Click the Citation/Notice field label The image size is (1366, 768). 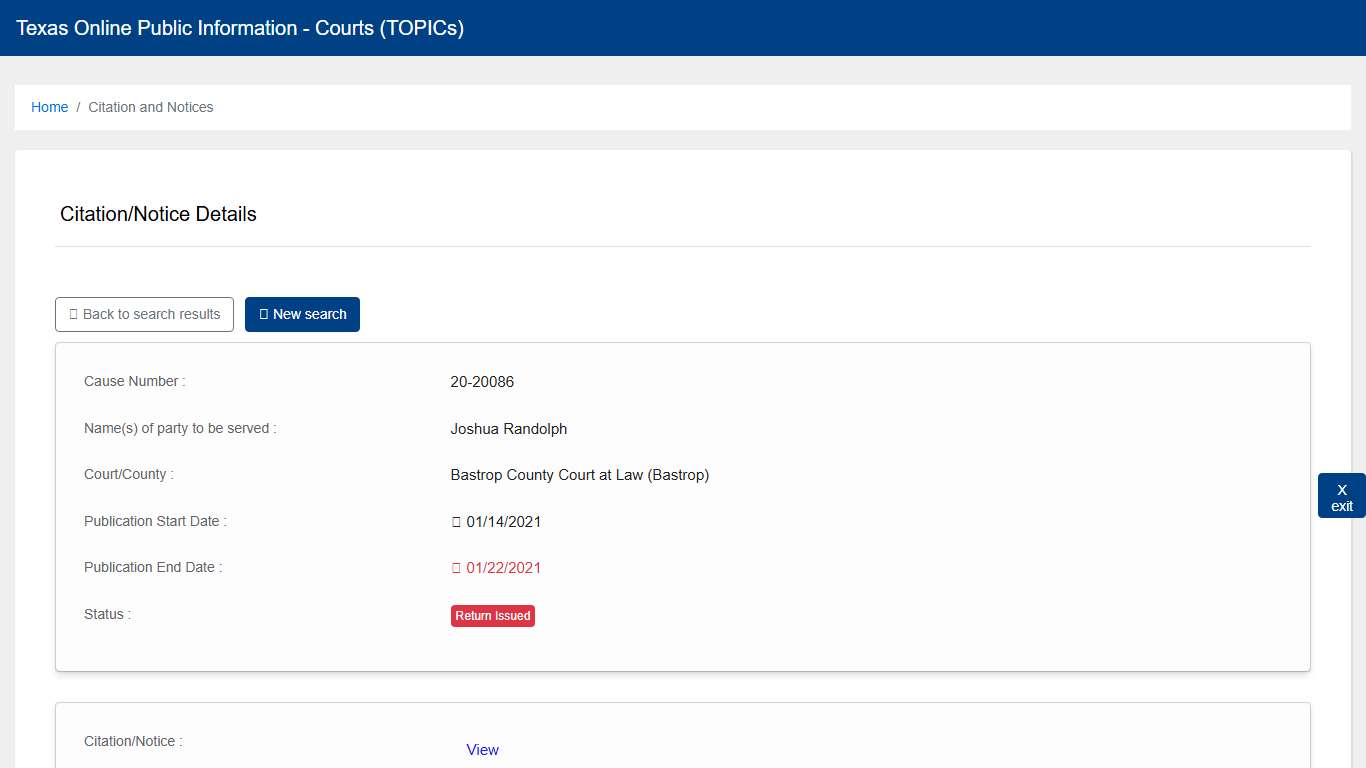pos(133,741)
